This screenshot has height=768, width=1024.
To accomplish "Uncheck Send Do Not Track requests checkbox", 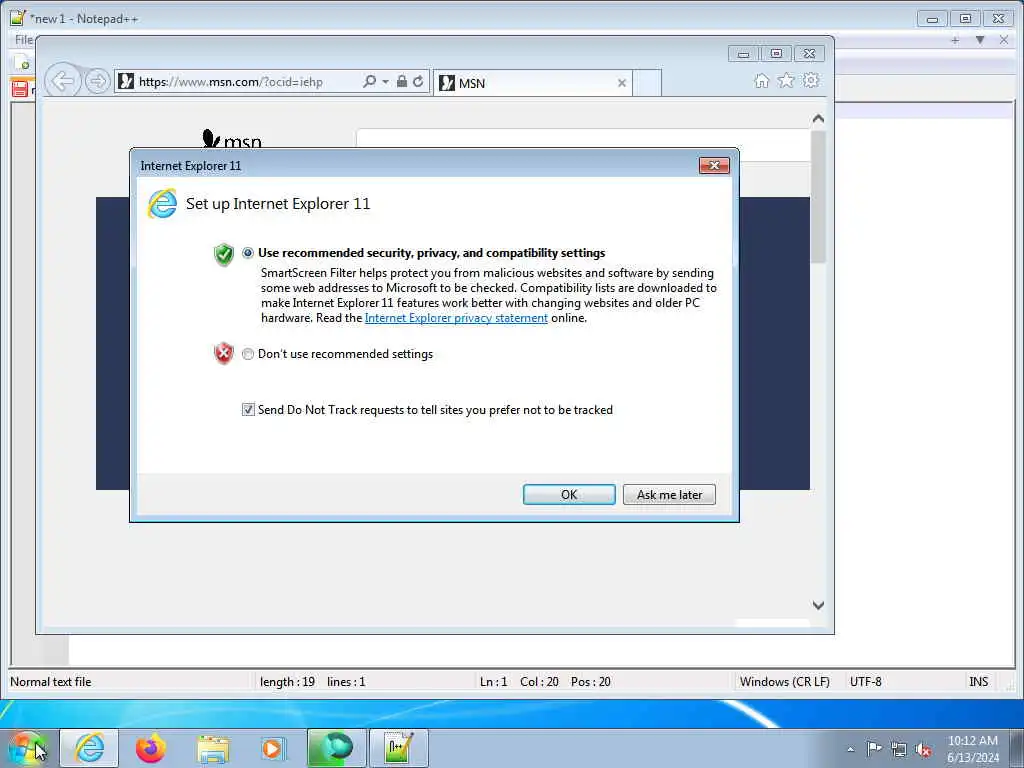I will pyautogui.click(x=248, y=409).
